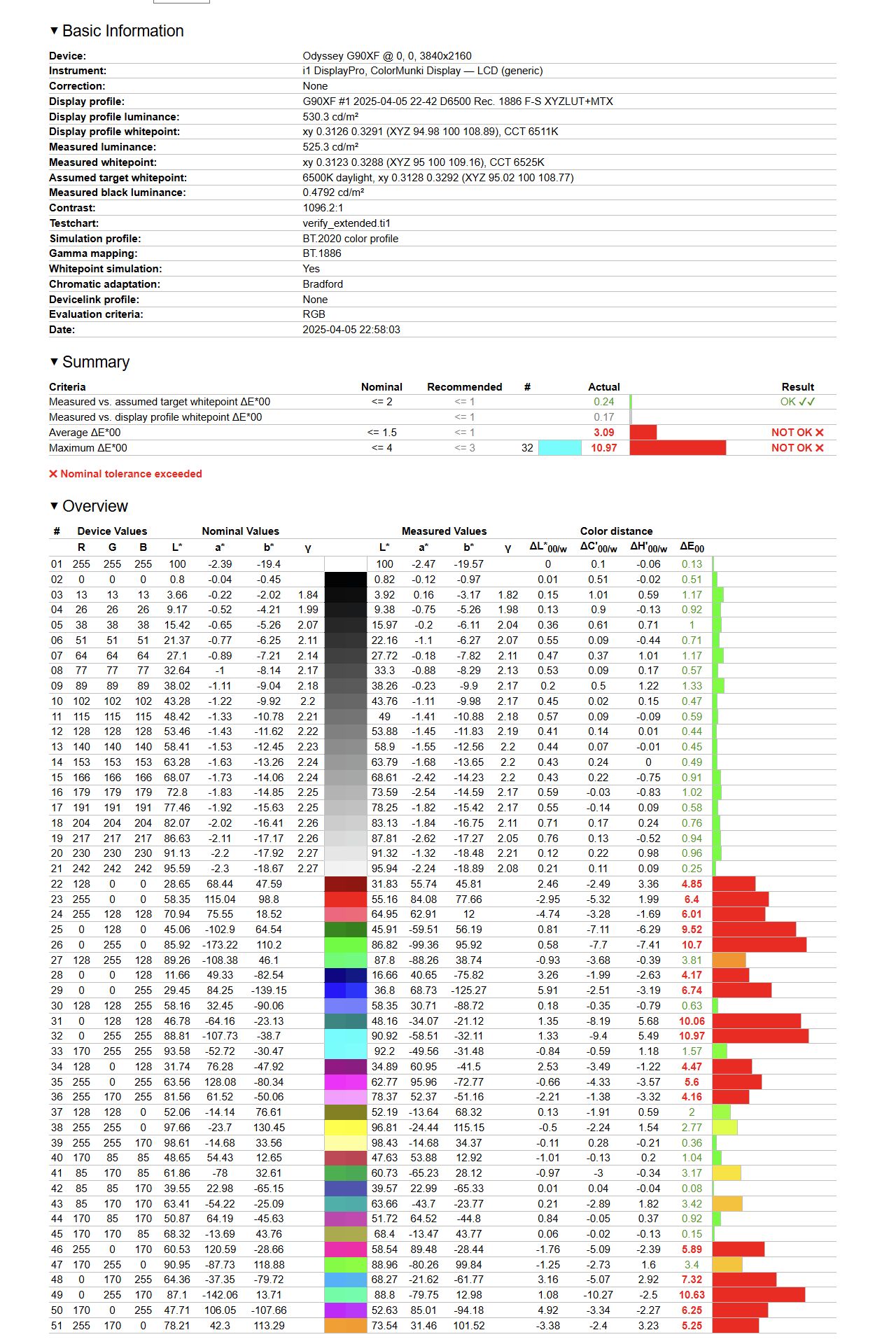
Task: Click the device name 'Odyssey G90XF @ 0, 0, 3840x2160'
Action: [x=387, y=56]
